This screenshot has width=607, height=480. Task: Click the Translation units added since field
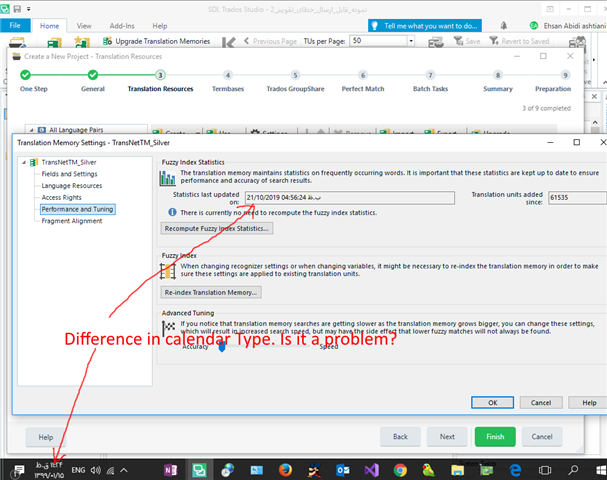pos(577,197)
